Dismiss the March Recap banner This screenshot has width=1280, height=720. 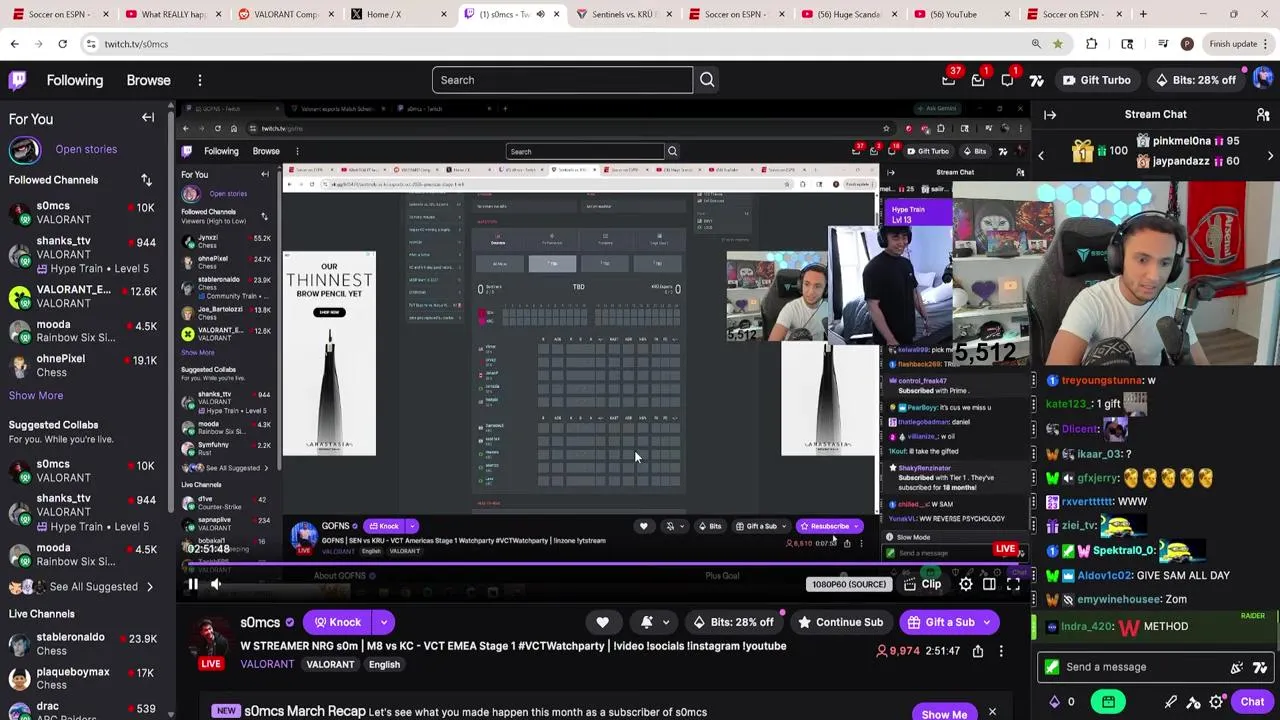coord(992,712)
